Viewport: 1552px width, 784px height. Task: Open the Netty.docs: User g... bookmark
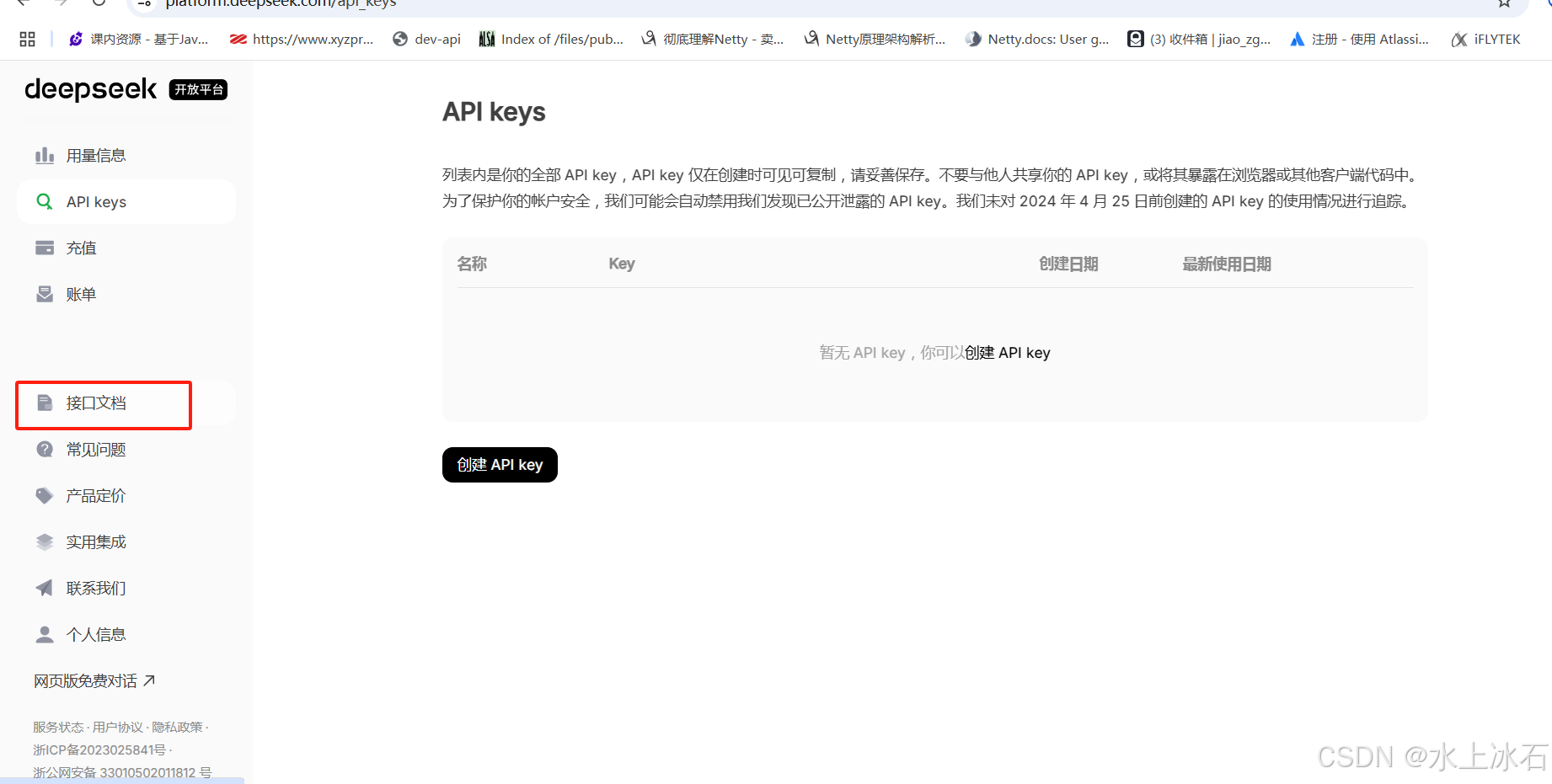click(x=1037, y=39)
